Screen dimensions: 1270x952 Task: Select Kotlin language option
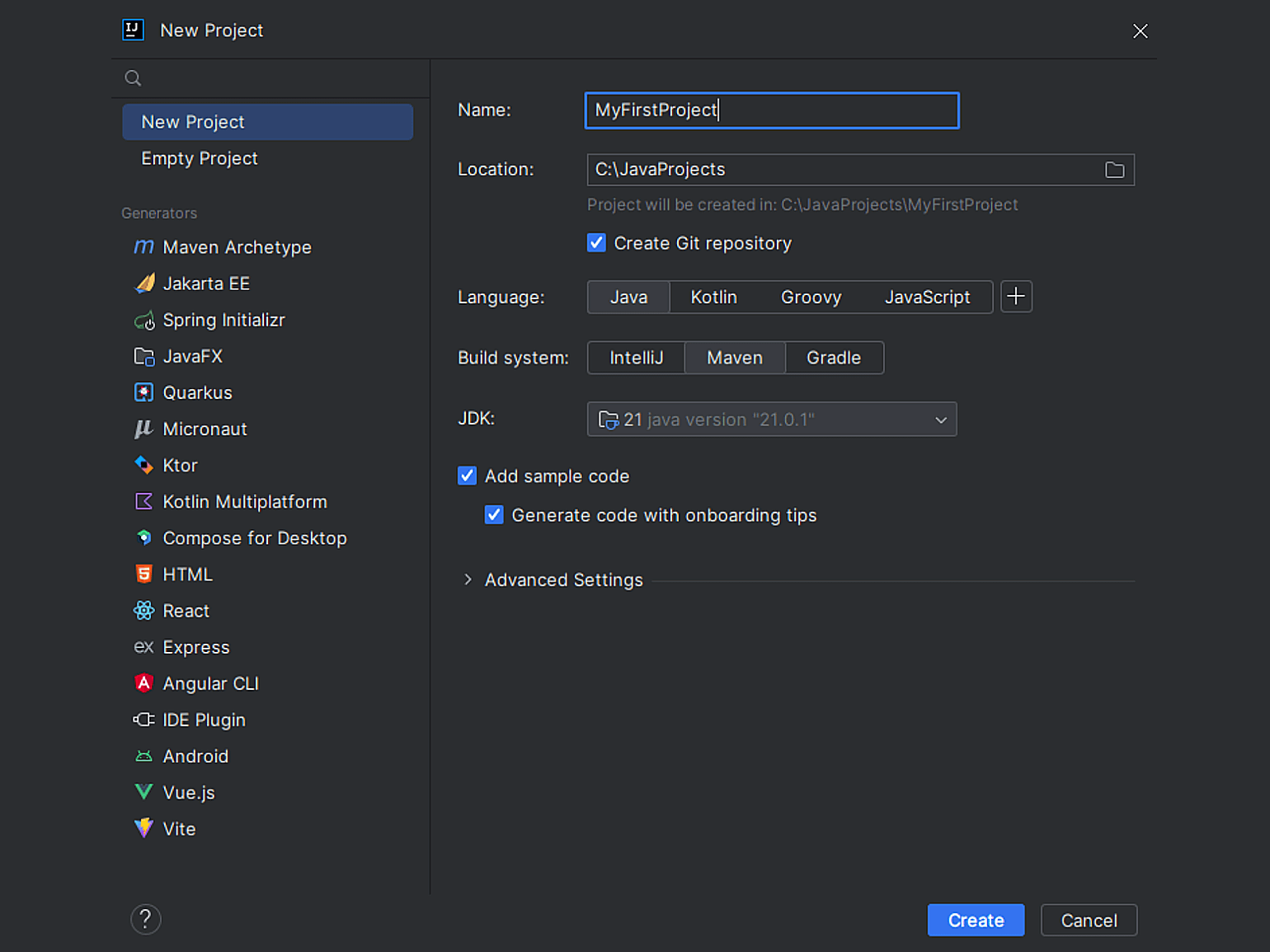click(714, 298)
